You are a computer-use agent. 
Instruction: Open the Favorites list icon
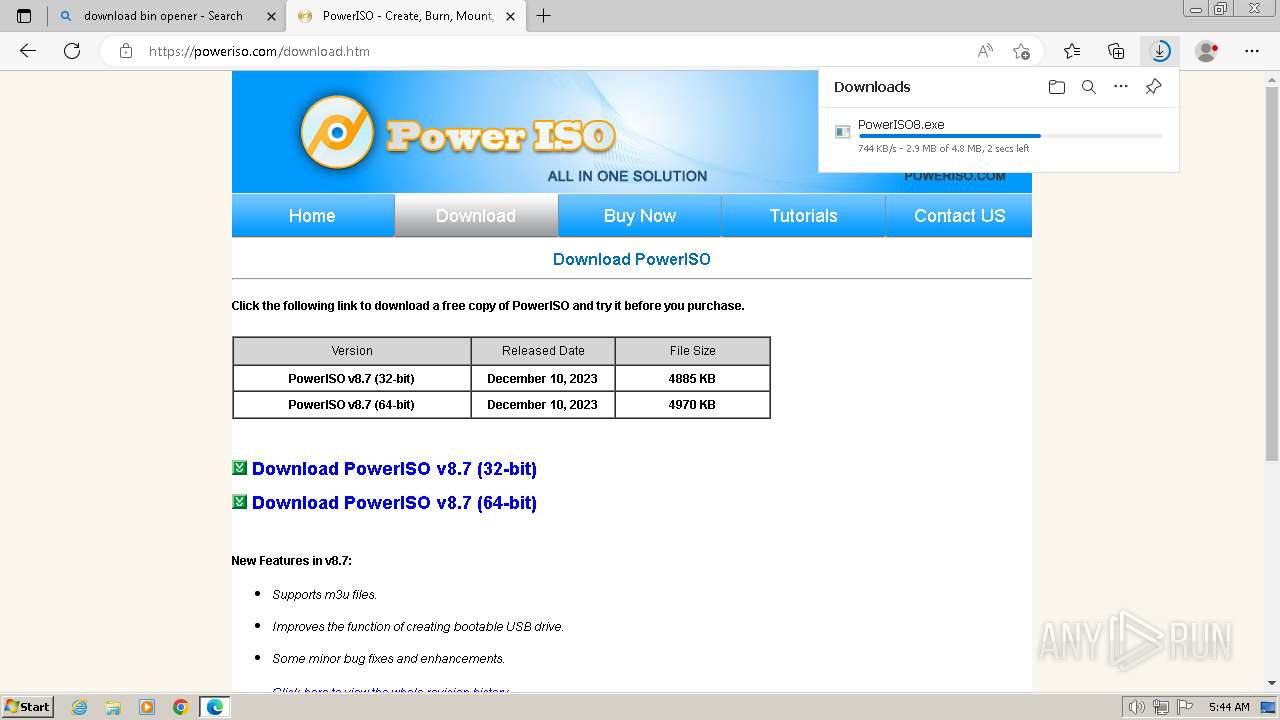click(x=1072, y=51)
